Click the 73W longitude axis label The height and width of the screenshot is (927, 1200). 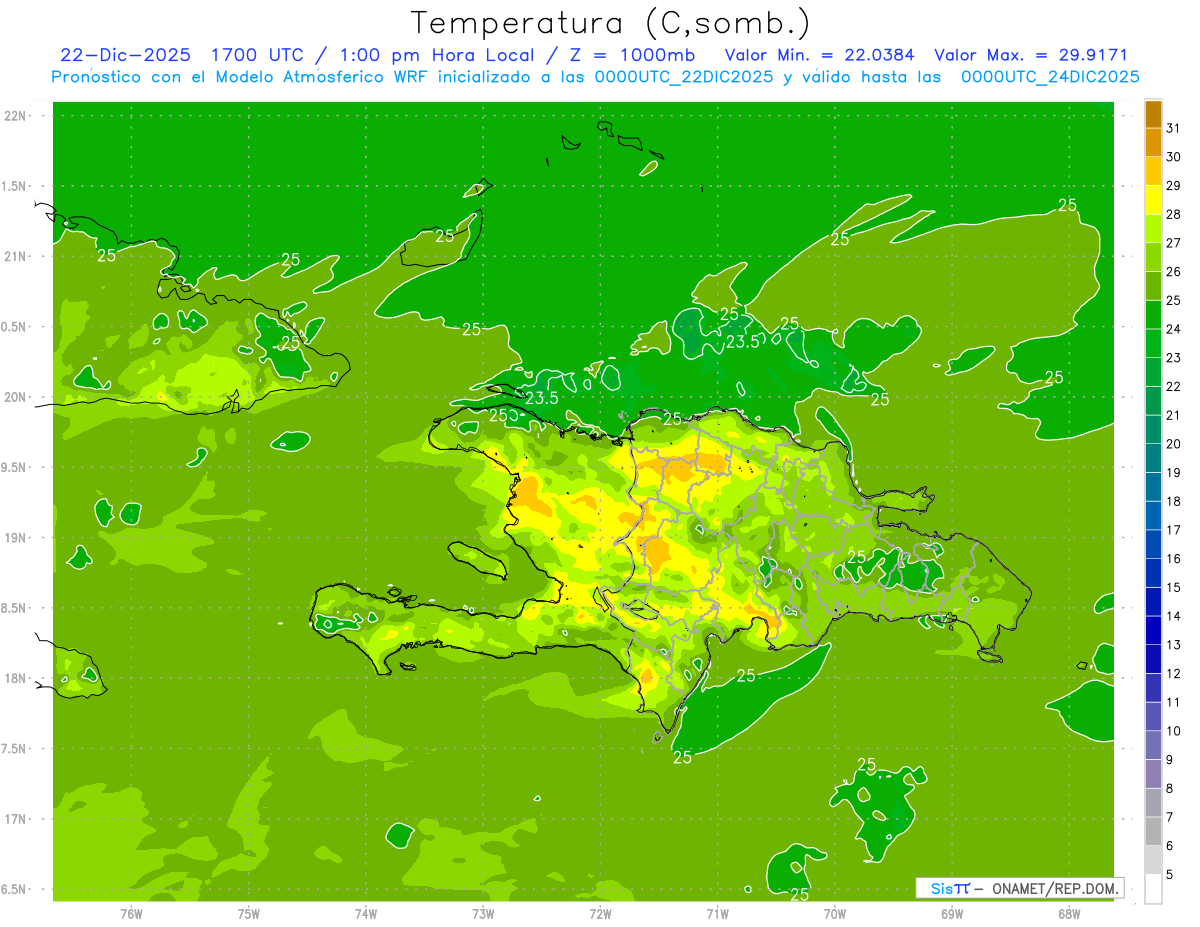coord(483,914)
